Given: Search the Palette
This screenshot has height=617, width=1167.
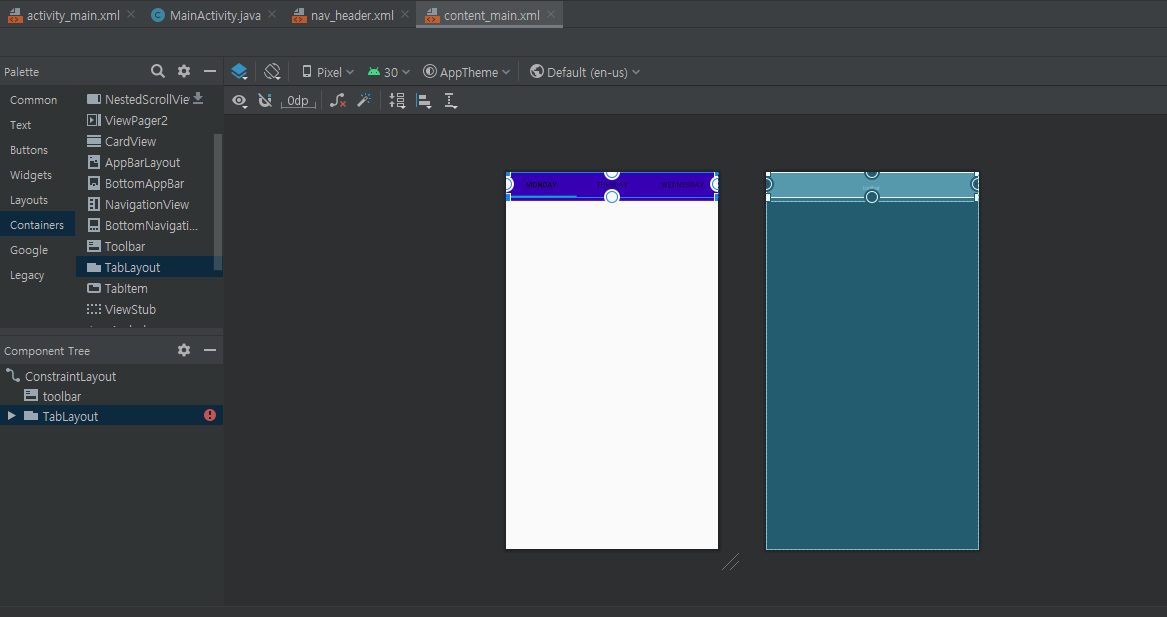Looking at the screenshot, I should pos(158,71).
